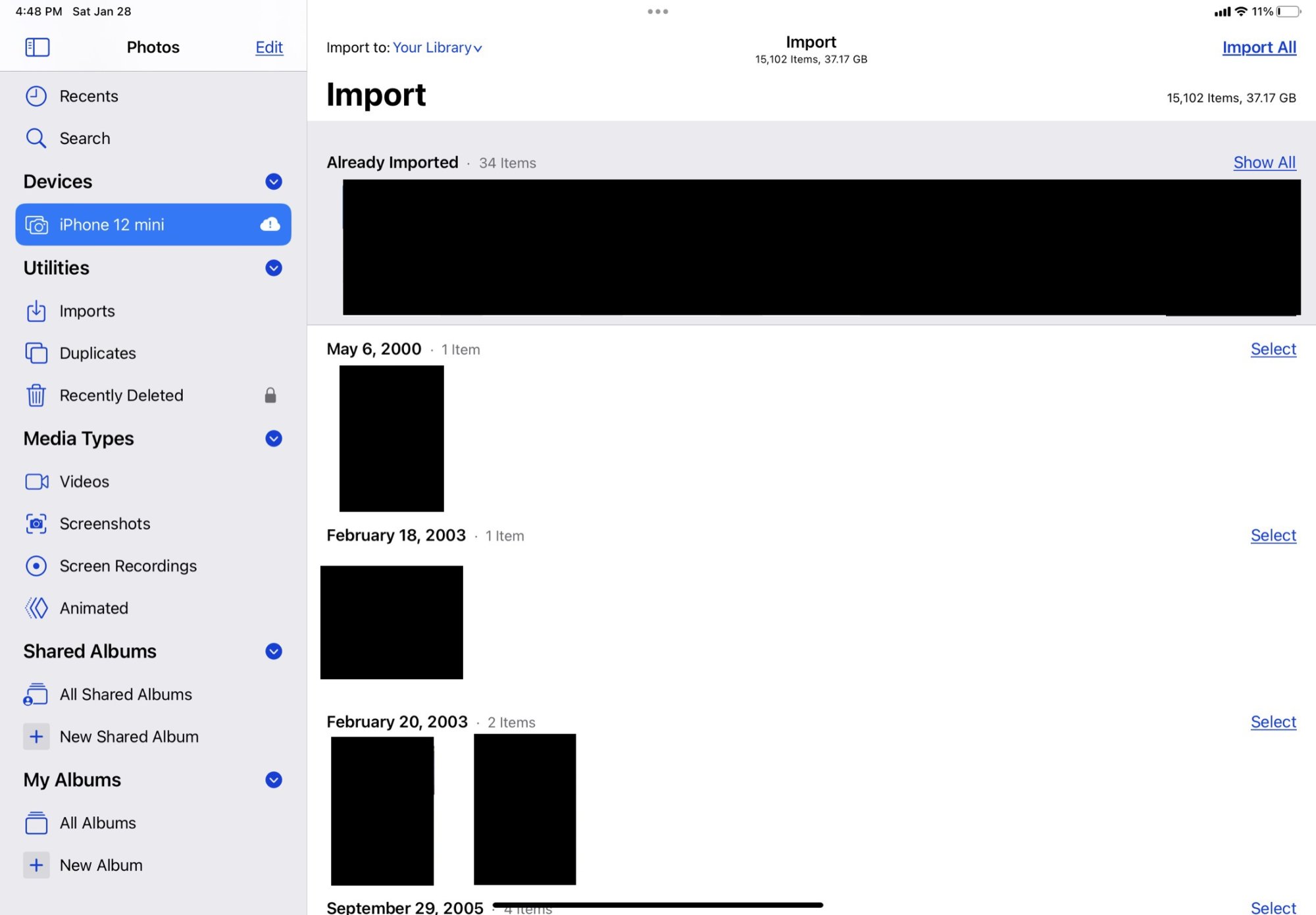Click the iCloud warning icon on iPhone 12 mini
Viewport: 1316px width, 915px height.
pyautogui.click(x=270, y=224)
